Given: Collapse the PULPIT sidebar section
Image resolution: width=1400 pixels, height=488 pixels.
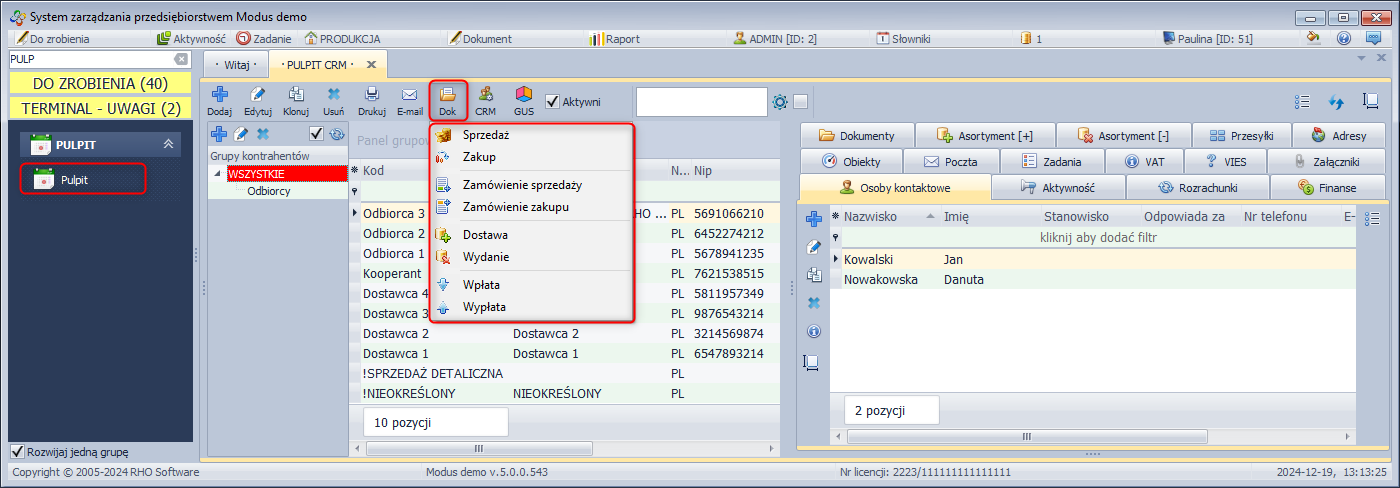Looking at the screenshot, I should pyautogui.click(x=169, y=145).
